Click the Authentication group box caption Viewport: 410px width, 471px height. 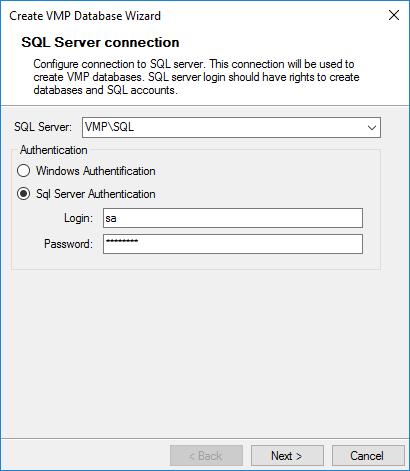tap(54, 150)
